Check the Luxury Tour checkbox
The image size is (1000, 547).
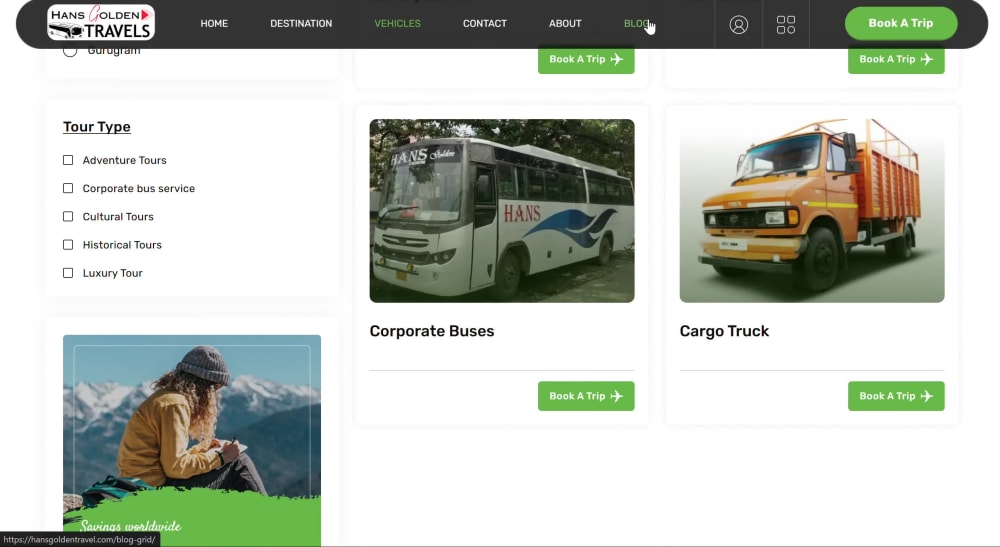click(68, 273)
